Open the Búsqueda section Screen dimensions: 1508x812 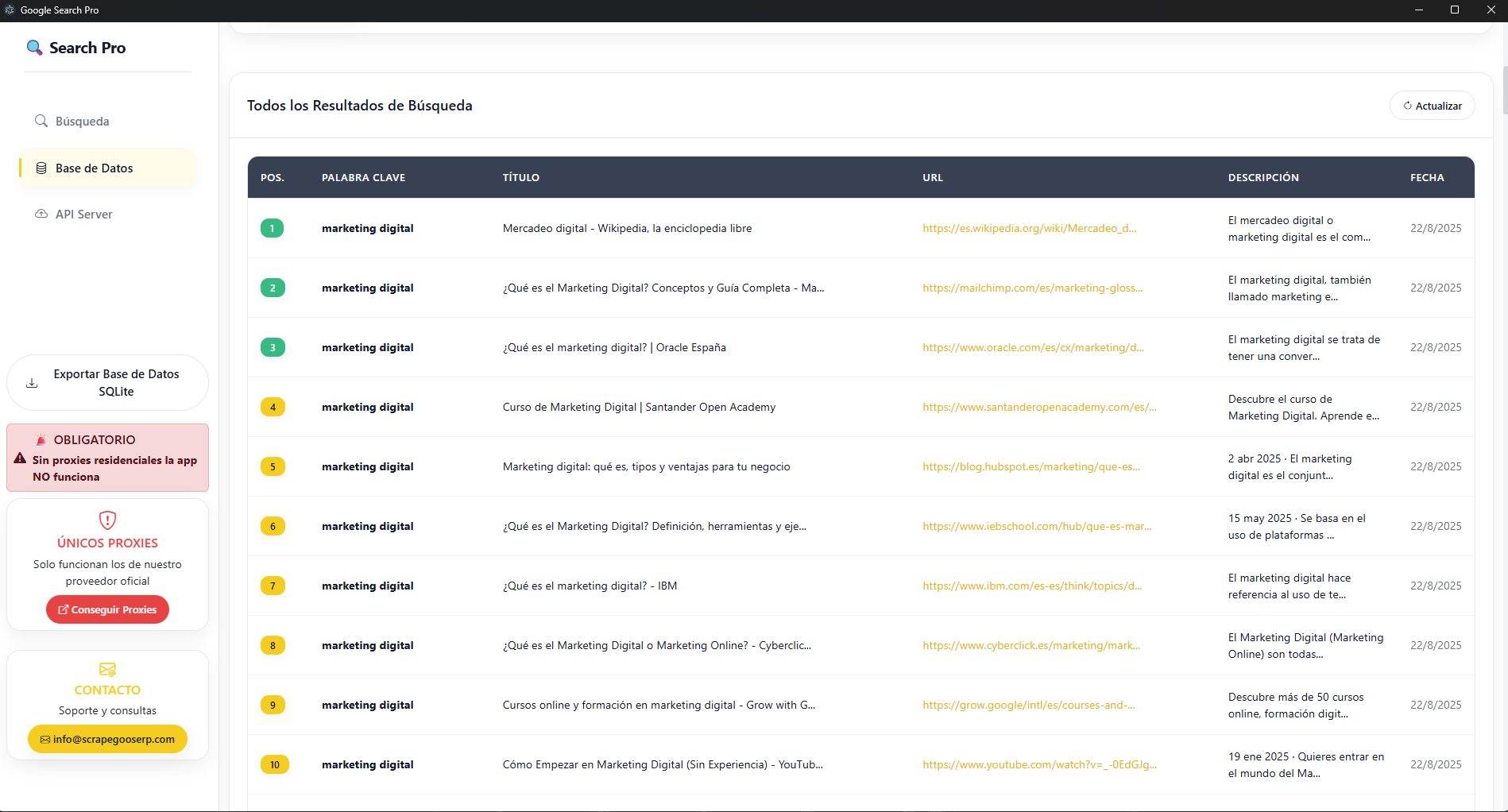coord(82,122)
